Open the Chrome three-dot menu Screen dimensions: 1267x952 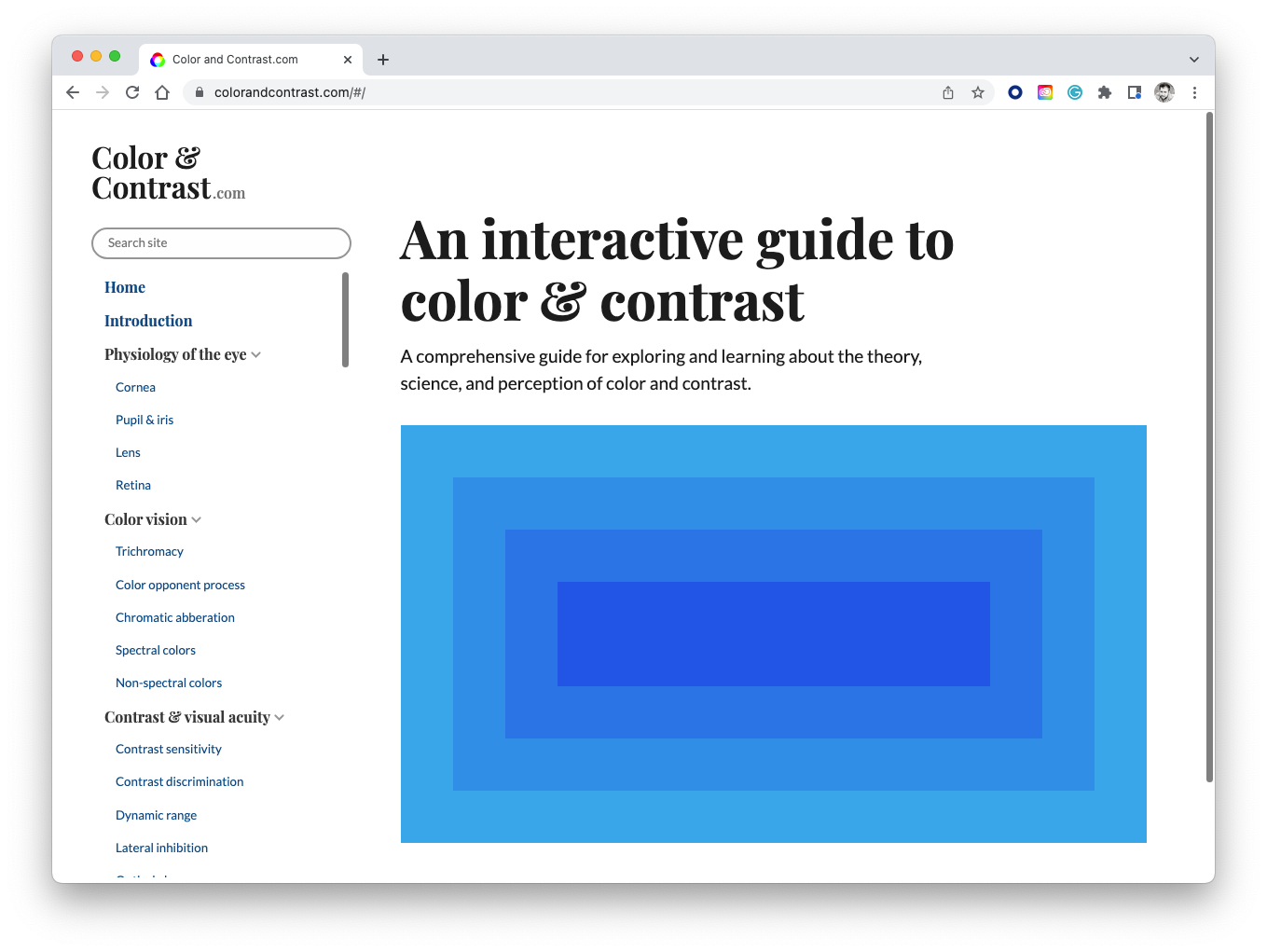pyautogui.click(x=1195, y=92)
